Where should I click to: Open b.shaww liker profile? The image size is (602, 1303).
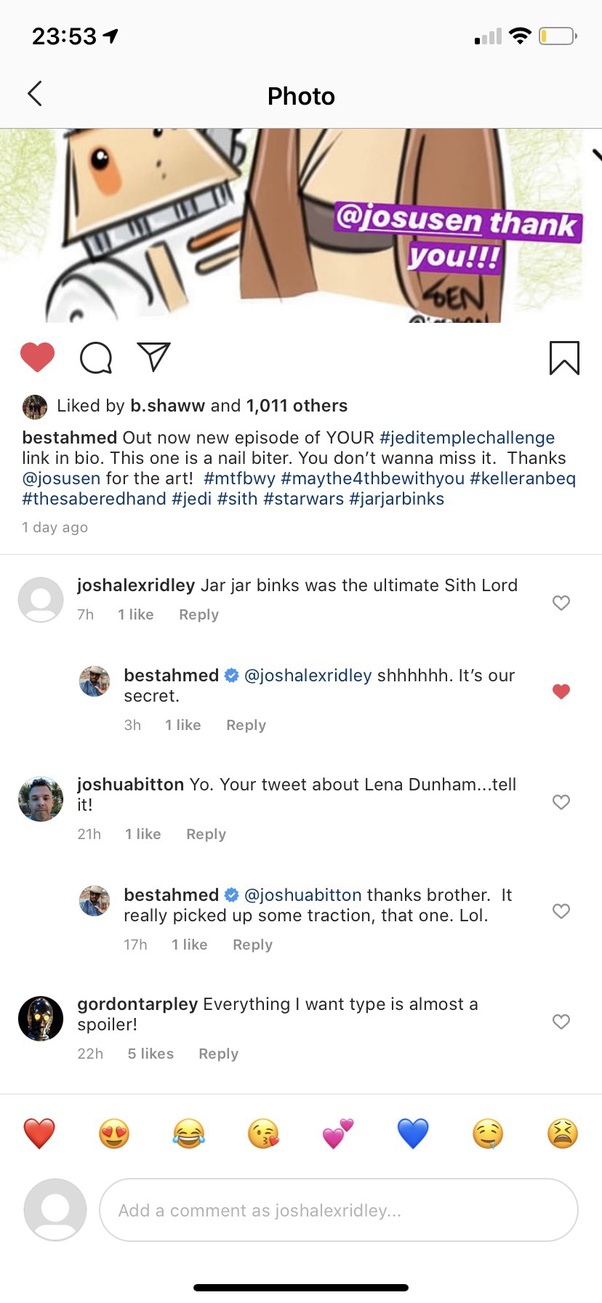(x=168, y=406)
